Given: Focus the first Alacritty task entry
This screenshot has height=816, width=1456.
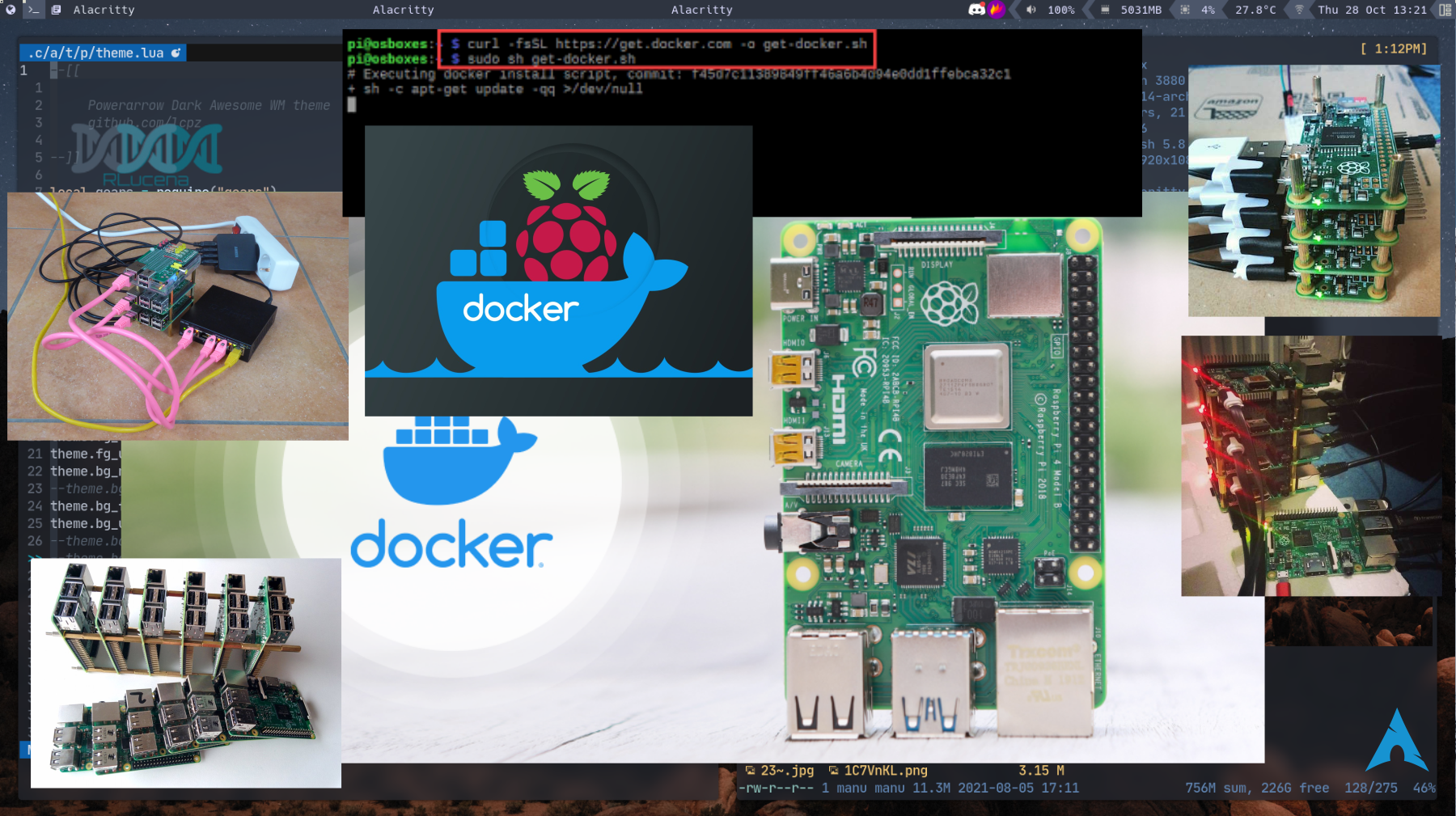Looking at the screenshot, I should [x=104, y=10].
